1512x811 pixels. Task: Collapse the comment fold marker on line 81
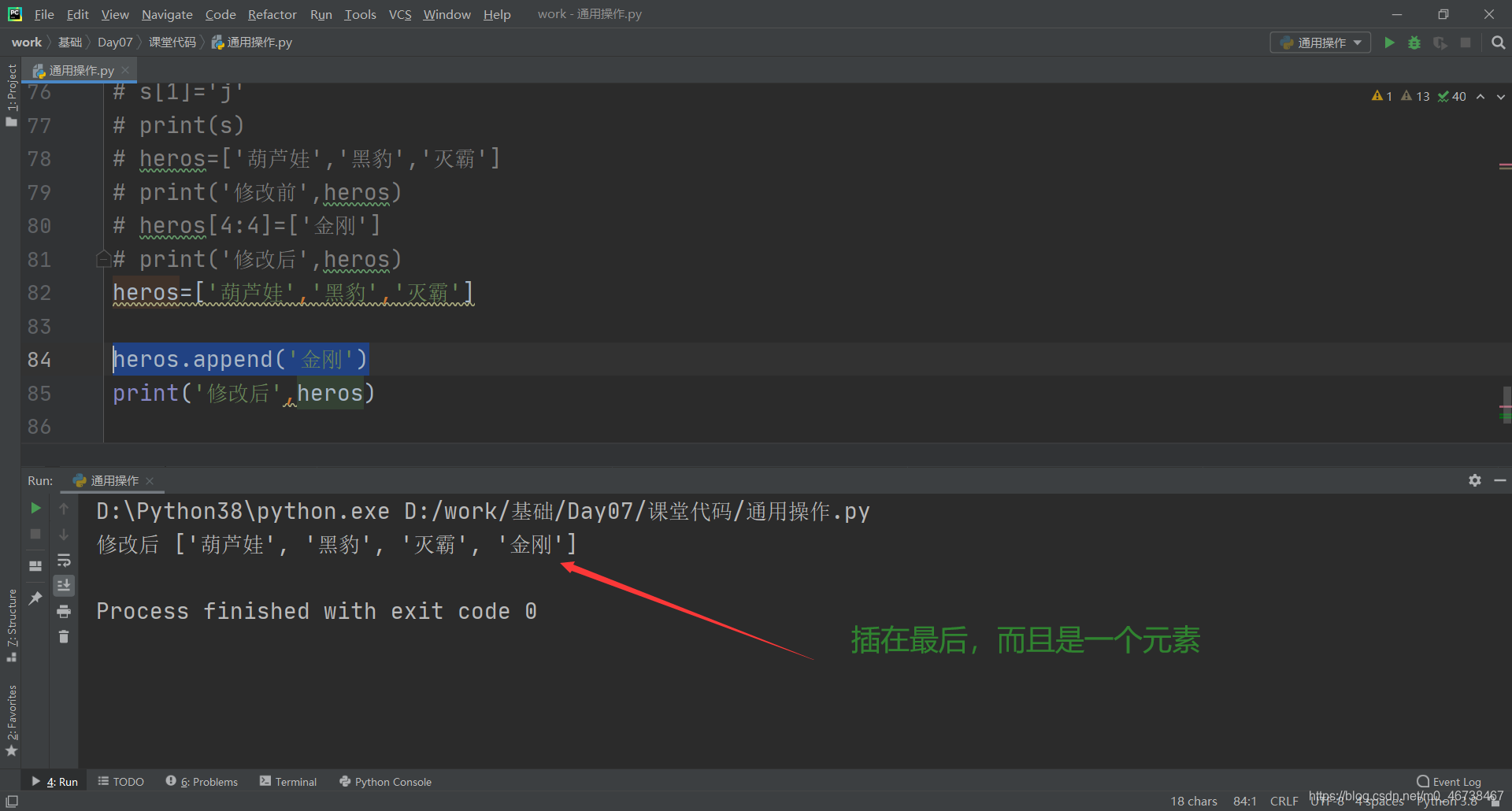[103, 259]
